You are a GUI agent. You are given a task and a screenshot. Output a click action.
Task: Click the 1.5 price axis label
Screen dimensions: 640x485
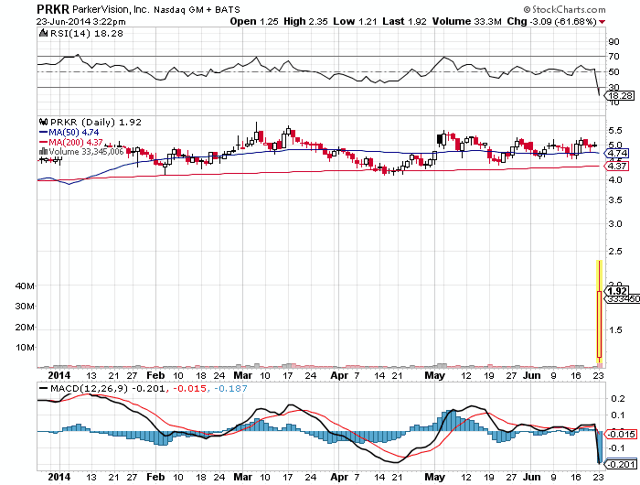click(615, 330)
